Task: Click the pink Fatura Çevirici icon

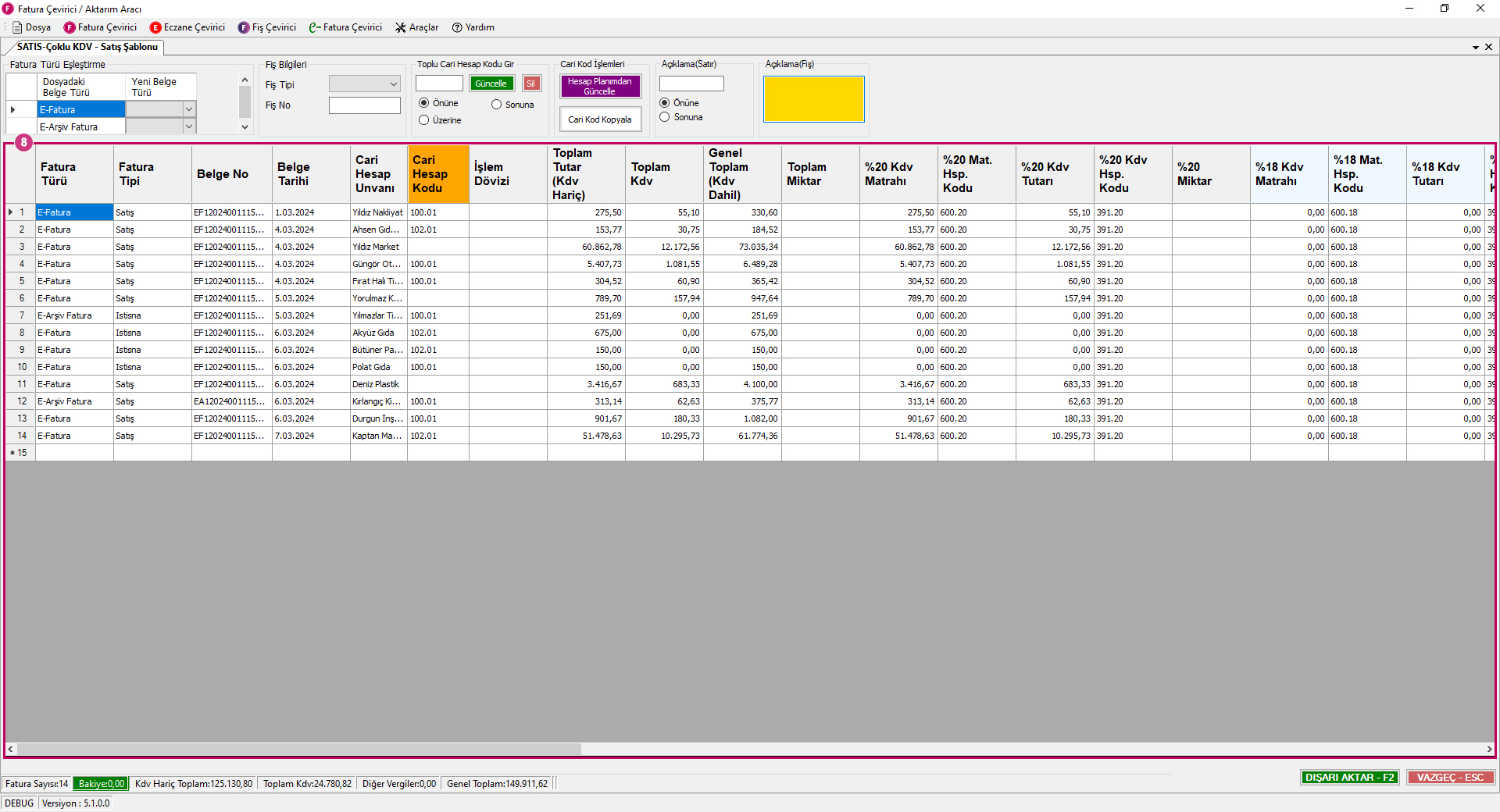Action: [70, 27]
